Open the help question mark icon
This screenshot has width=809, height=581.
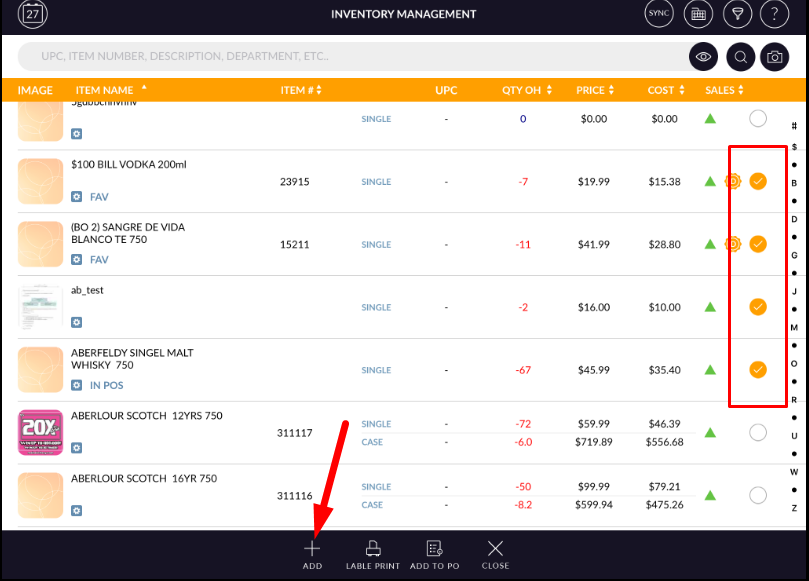point(775,14)
